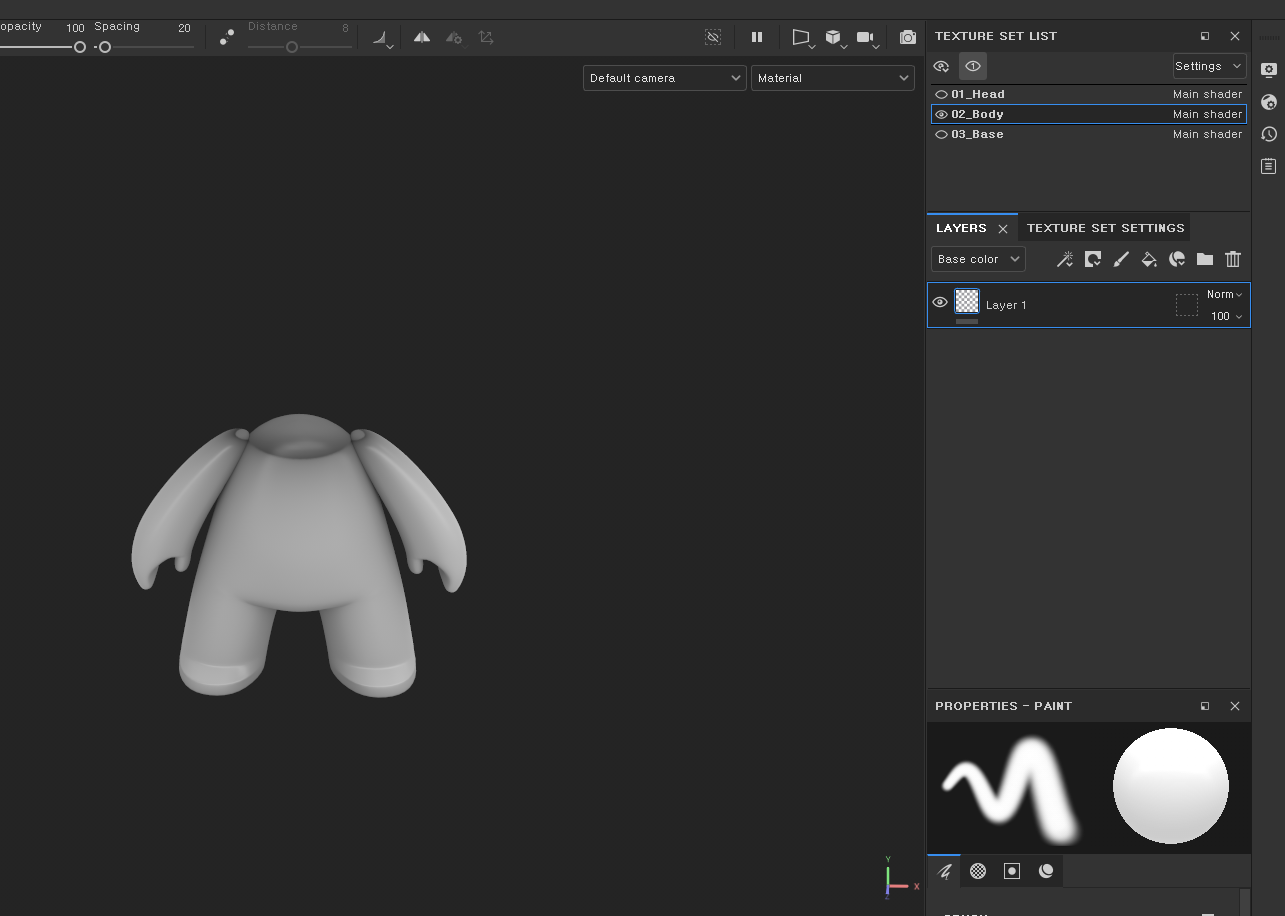Image resolution: width=1285 pixels, height=916 pixels.
Task: Open the perspective view mode dropdown icon
Action: point(803,38)
